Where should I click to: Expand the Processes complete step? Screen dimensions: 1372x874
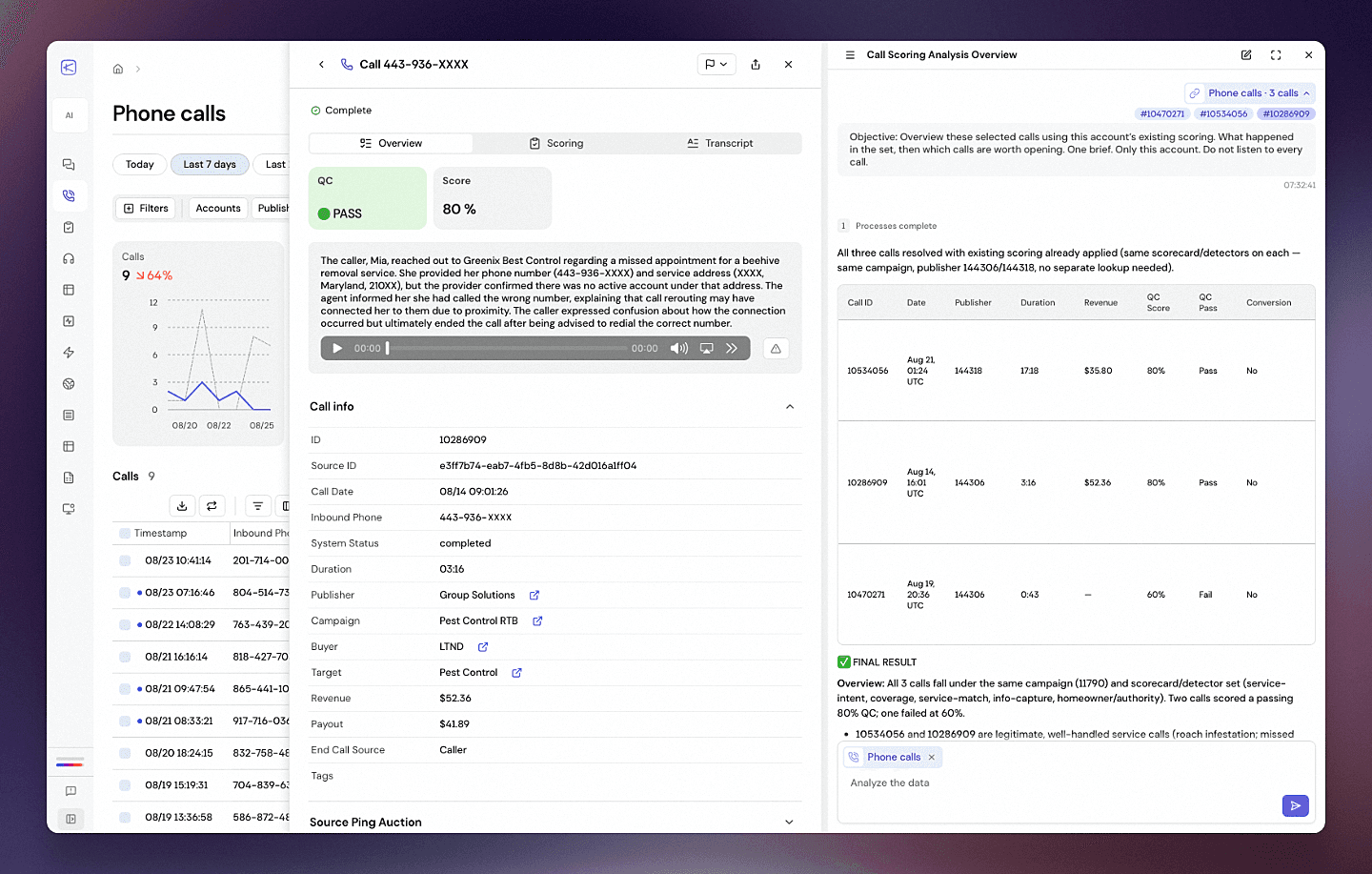(x=887, y=226)
